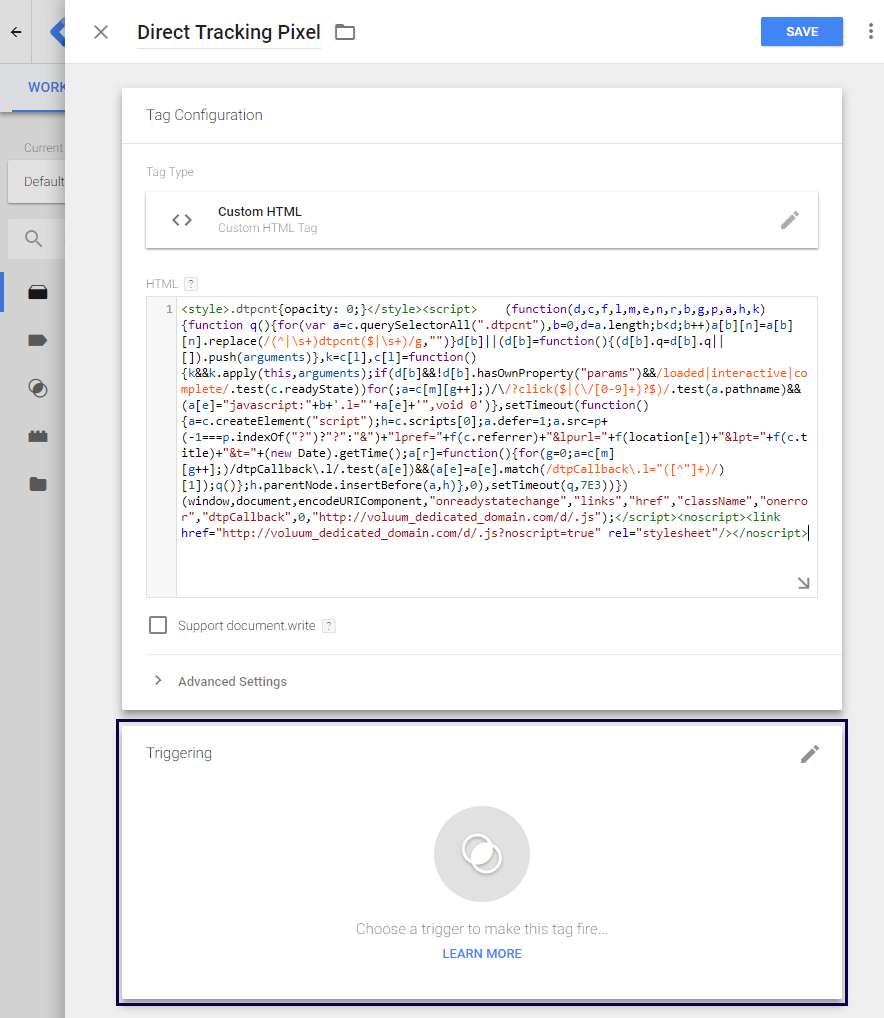
Task: Open Variables from the sidebar brick icon
Action: [x=38, y=436]
